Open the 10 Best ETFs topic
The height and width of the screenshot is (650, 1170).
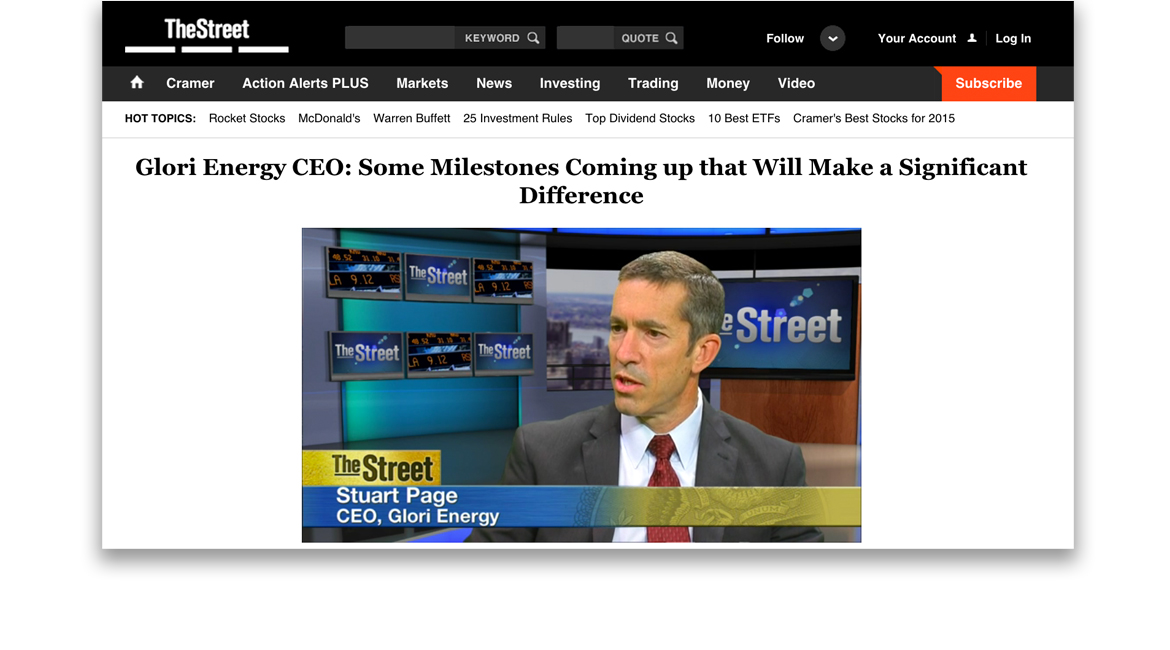coord(744,119)
